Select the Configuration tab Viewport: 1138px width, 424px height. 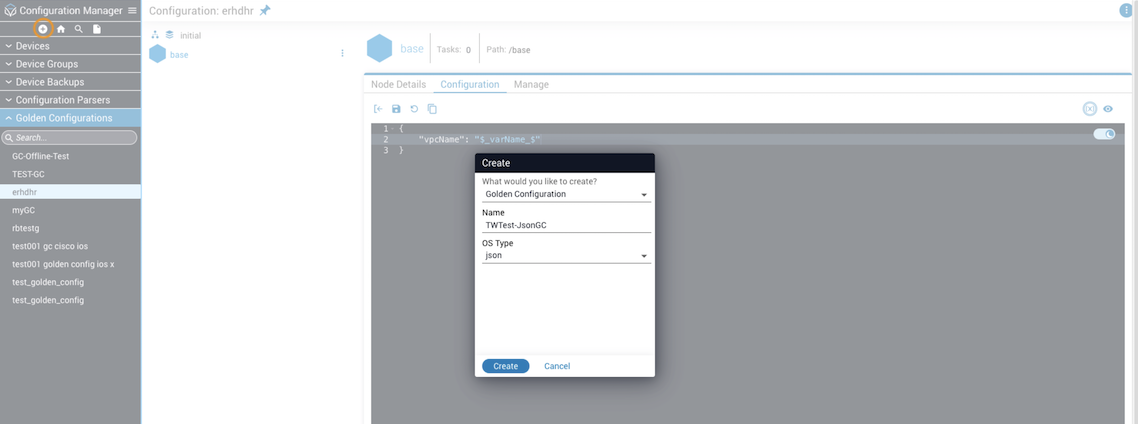click(470, 84)
